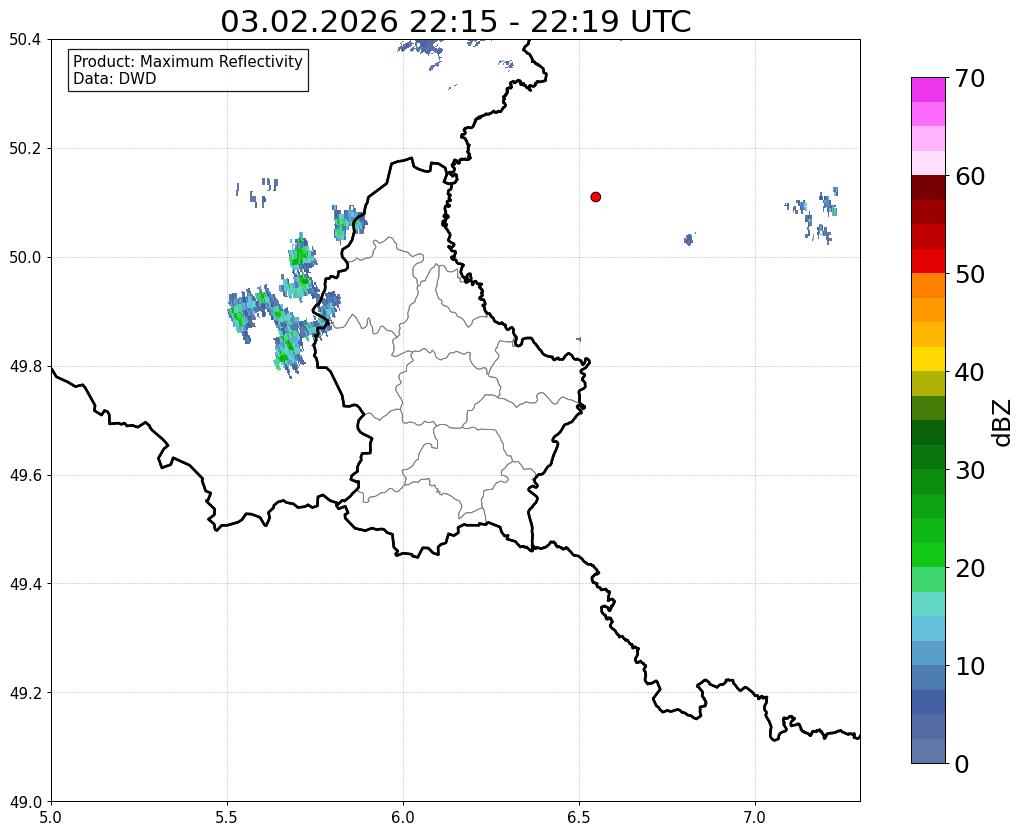Click the latitude 50.2 axis label

(25, 149)
